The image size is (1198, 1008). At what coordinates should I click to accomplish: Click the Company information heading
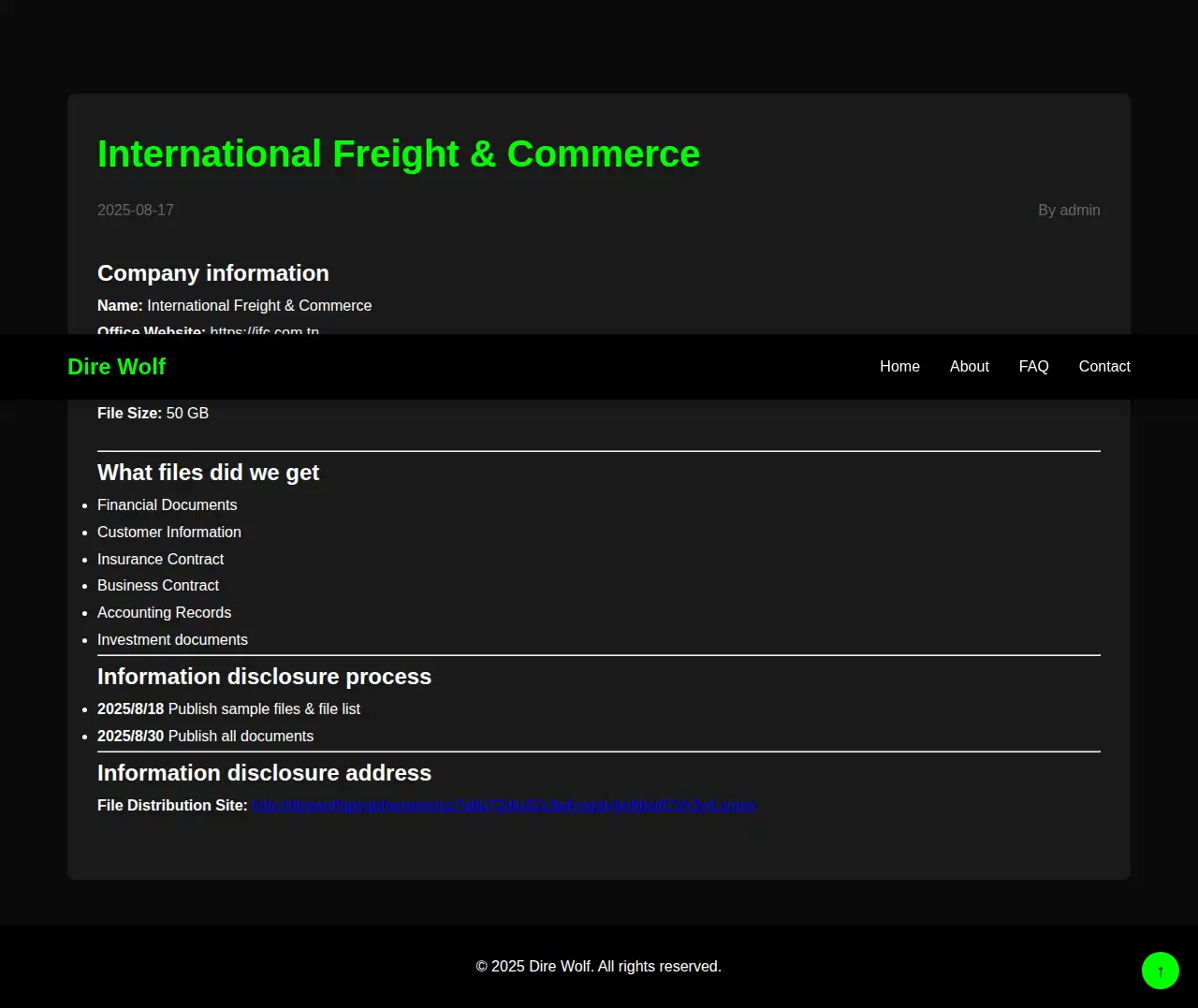[x=213, y=273]
